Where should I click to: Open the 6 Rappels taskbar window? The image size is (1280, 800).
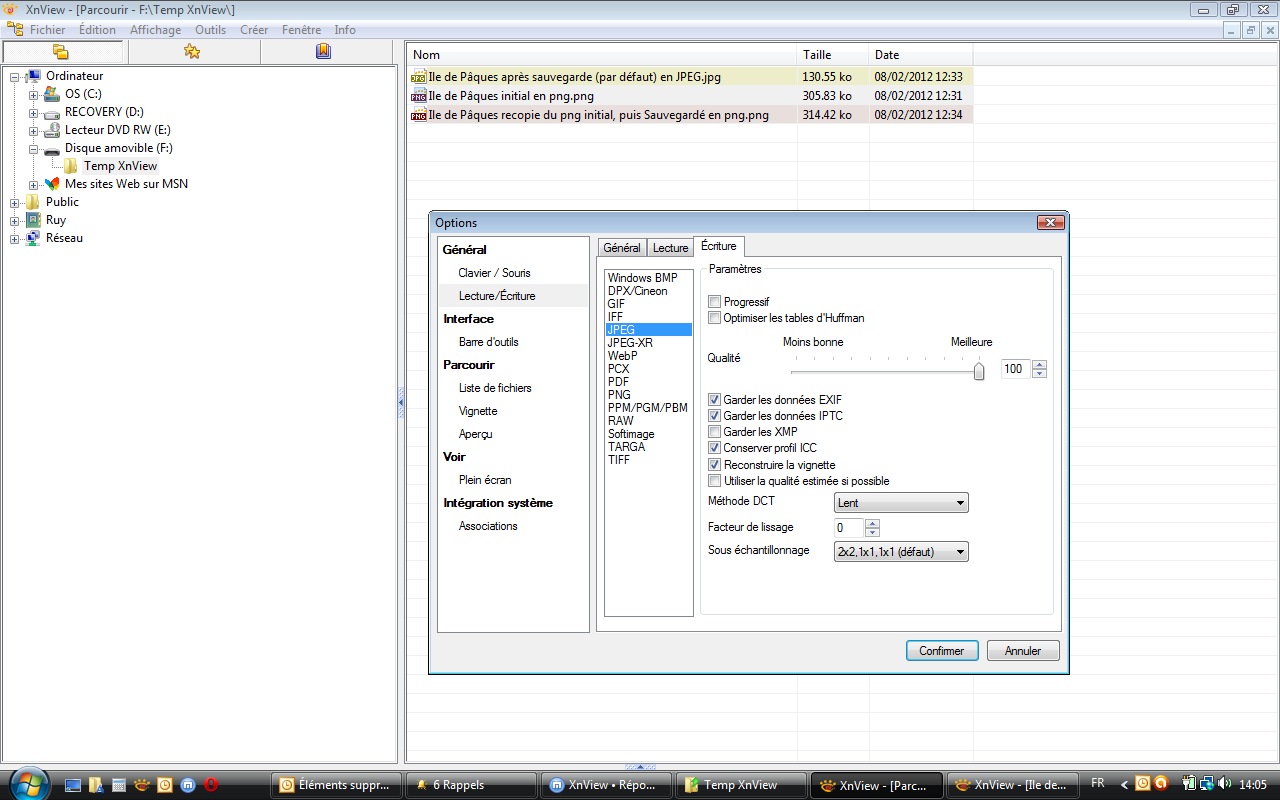point(470,785)
